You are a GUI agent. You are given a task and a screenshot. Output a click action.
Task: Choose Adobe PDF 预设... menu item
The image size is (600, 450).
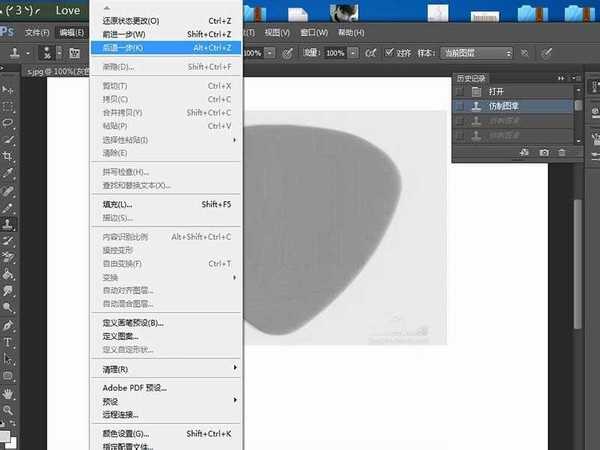166,388
